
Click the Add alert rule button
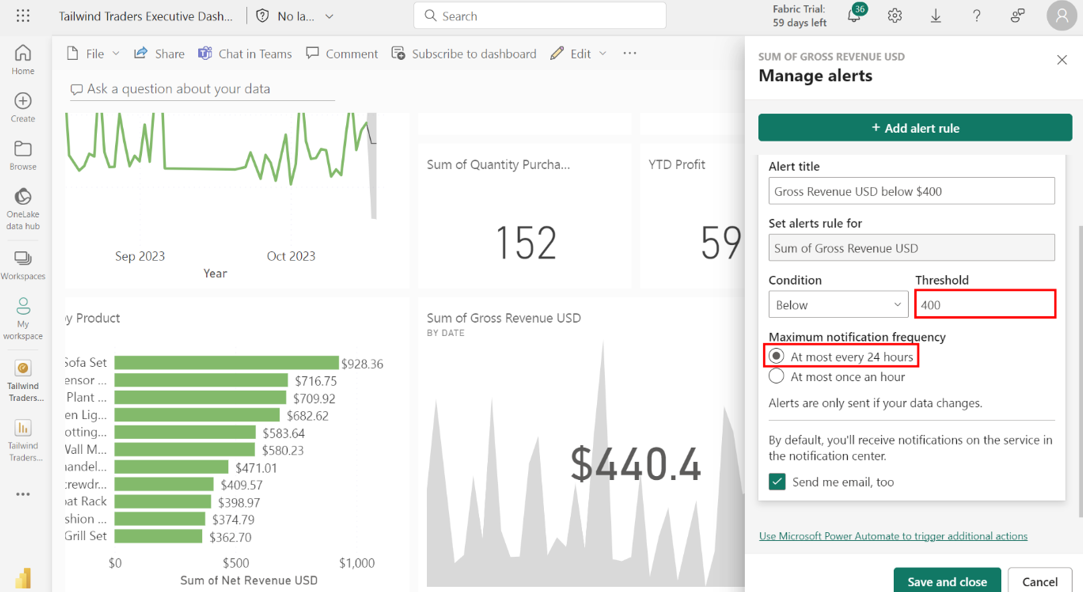[x=915, y=128]
